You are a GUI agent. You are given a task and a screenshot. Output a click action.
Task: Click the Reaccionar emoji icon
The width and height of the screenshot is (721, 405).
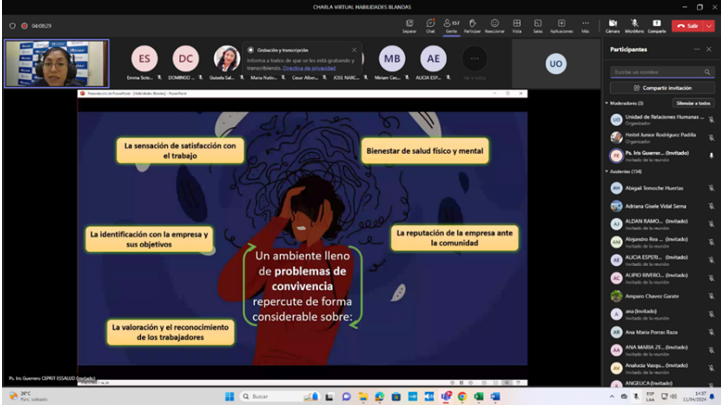494,26
